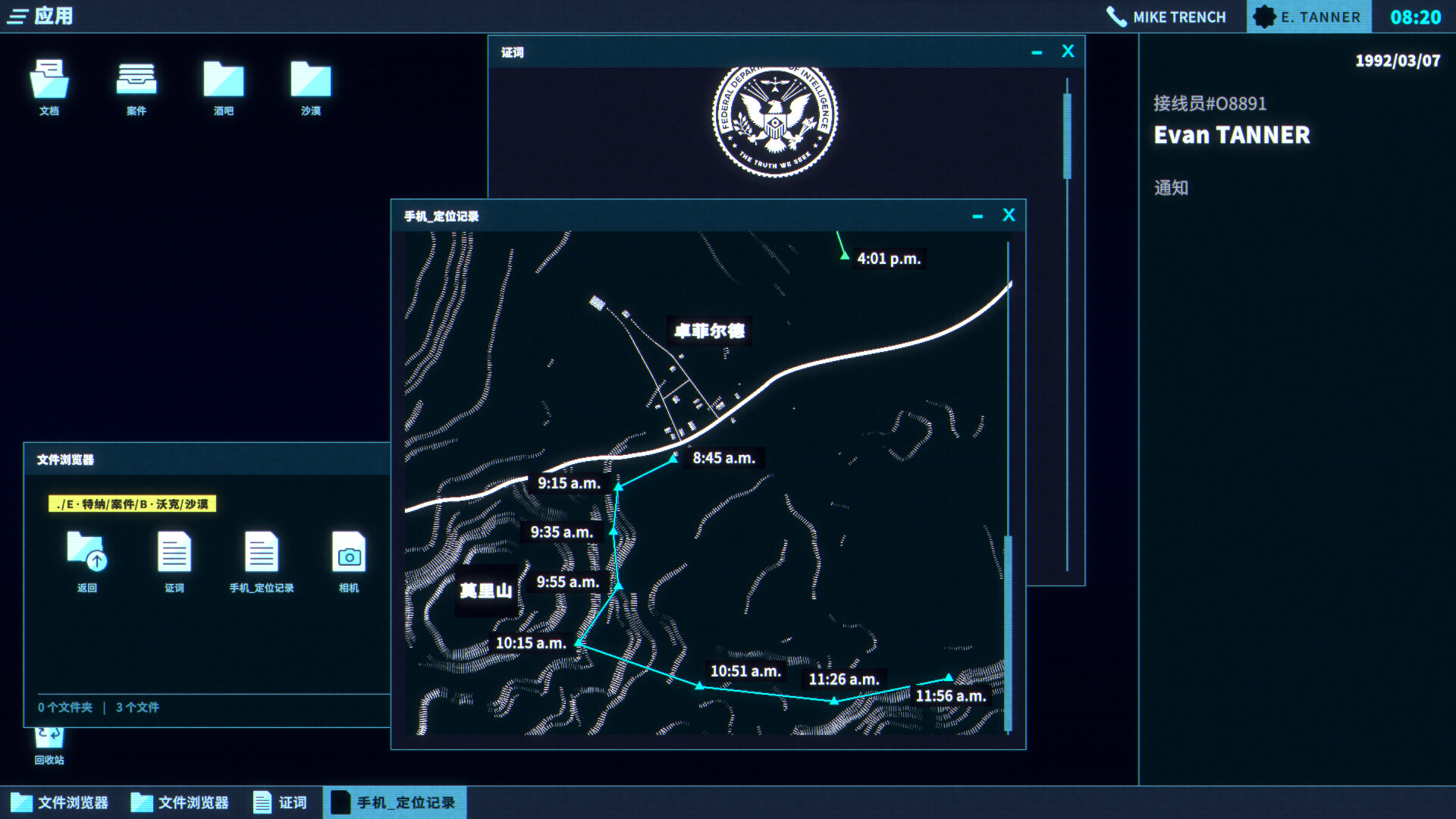The width and height of the screenshot is (1456, 819).
Task: Open the 应用 menu at top left
Action: [38, 15]
